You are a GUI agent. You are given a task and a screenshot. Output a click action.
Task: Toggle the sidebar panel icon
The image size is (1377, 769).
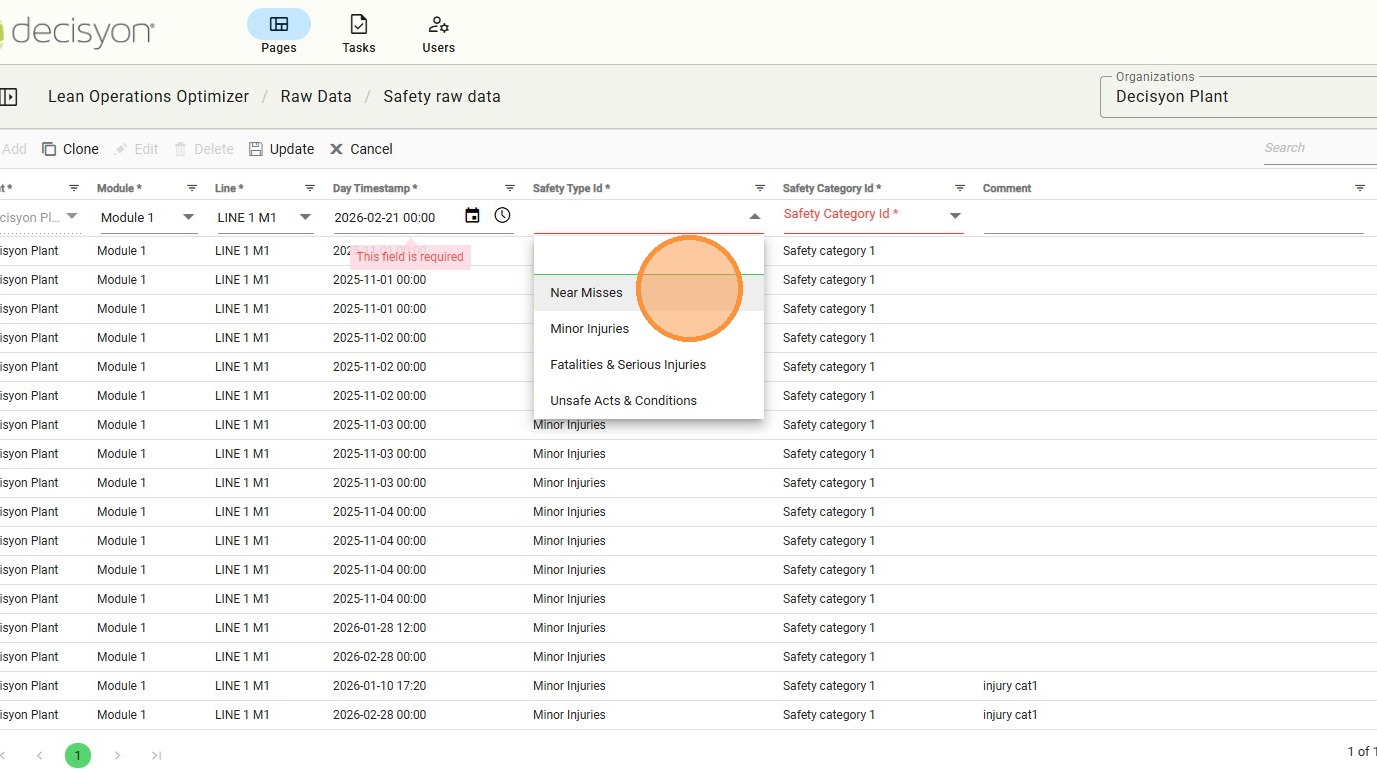9,97
